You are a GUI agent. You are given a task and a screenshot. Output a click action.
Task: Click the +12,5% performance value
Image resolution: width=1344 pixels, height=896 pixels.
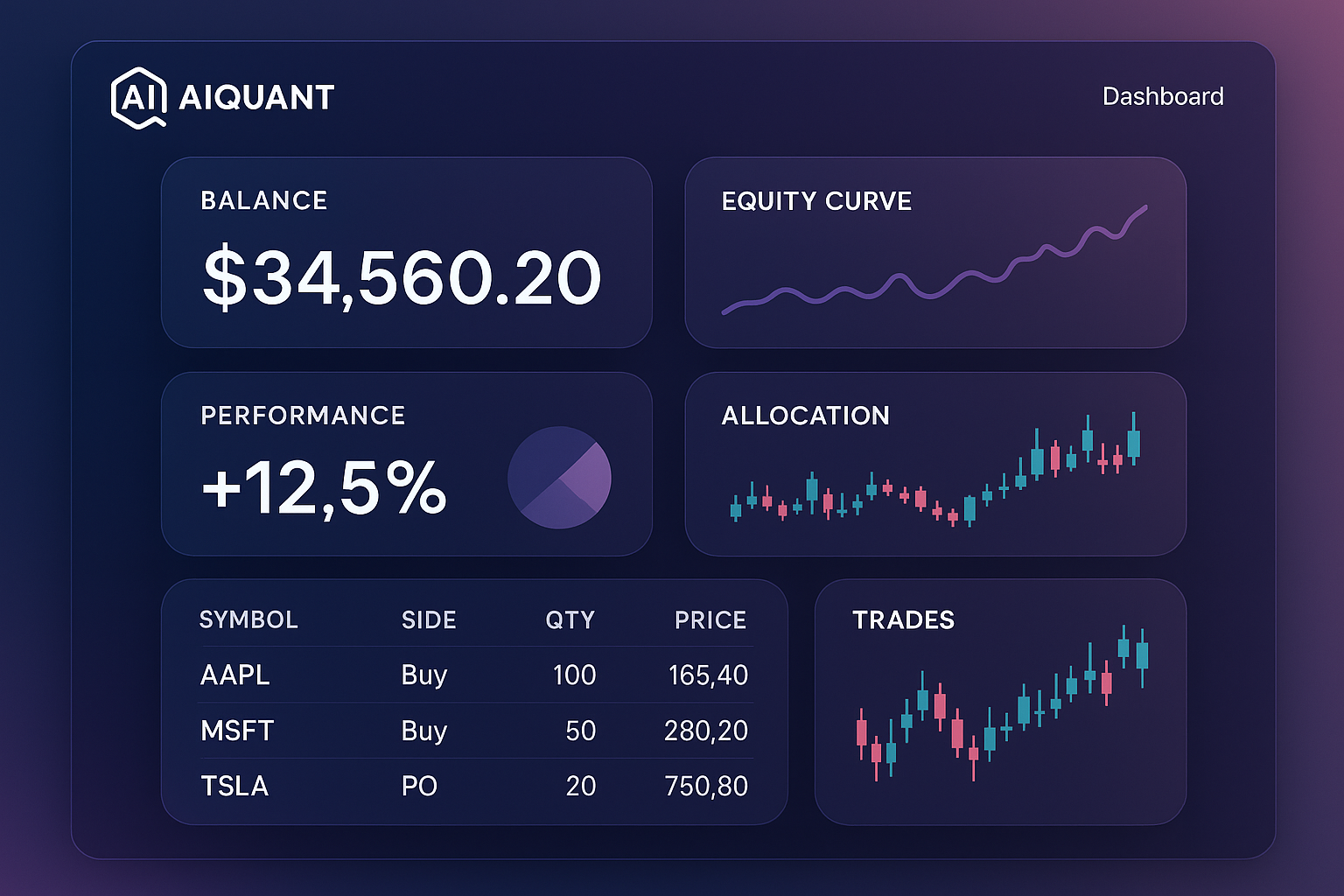[x=324, y=486]
